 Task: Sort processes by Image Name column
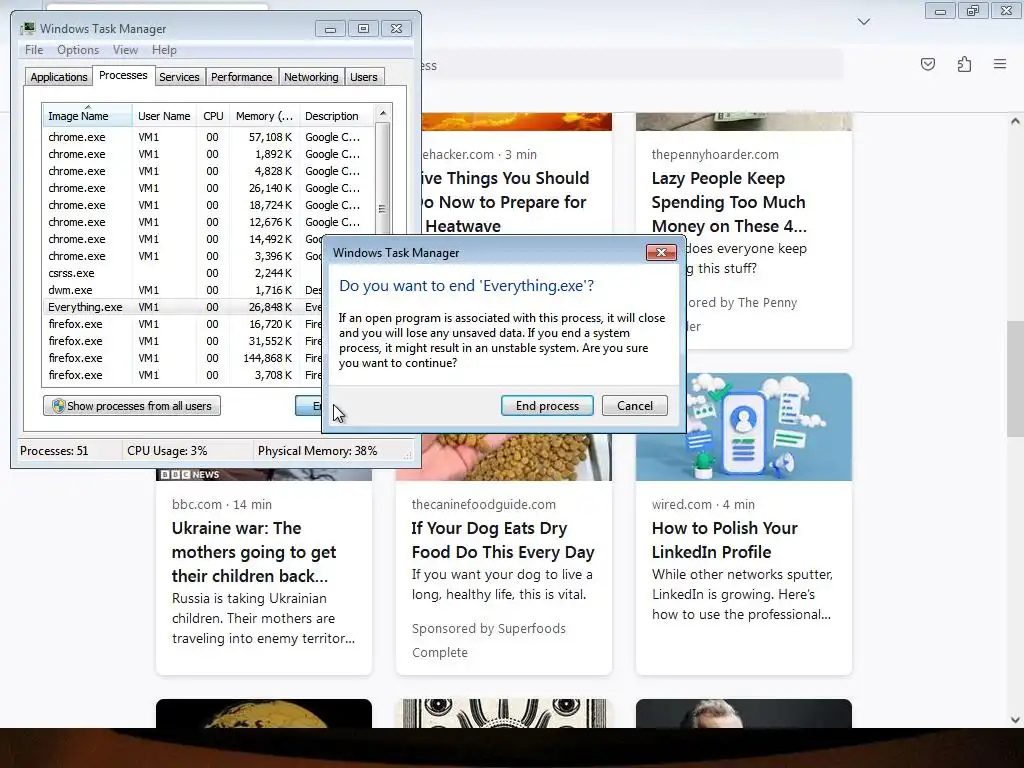tap(87, 116)
